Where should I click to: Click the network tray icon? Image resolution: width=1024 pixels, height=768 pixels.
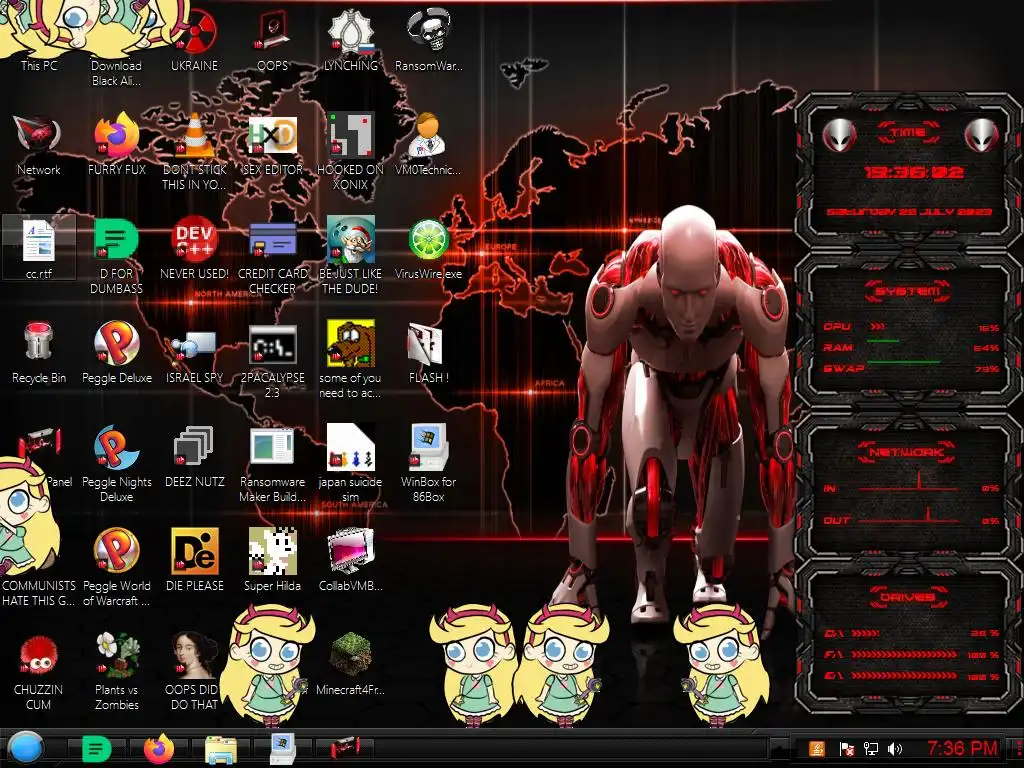click(871, 749)
